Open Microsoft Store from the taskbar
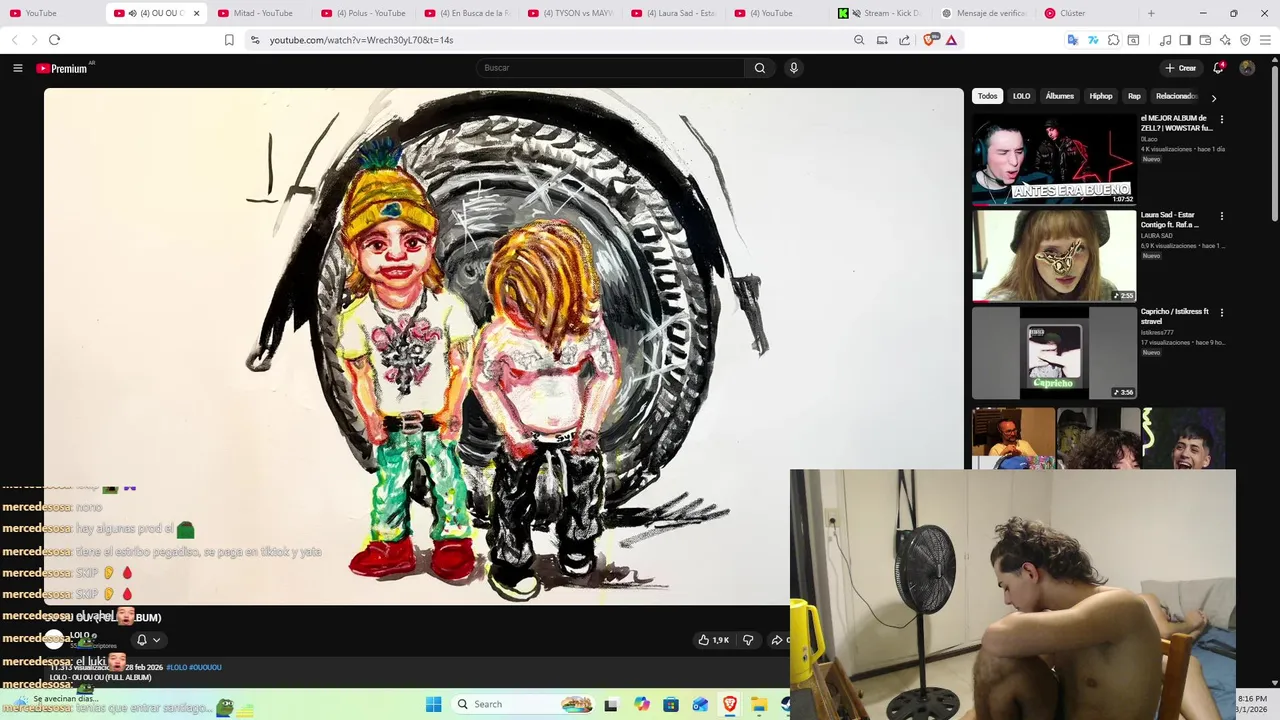1280x720 pixels. [x=671, y=704]
